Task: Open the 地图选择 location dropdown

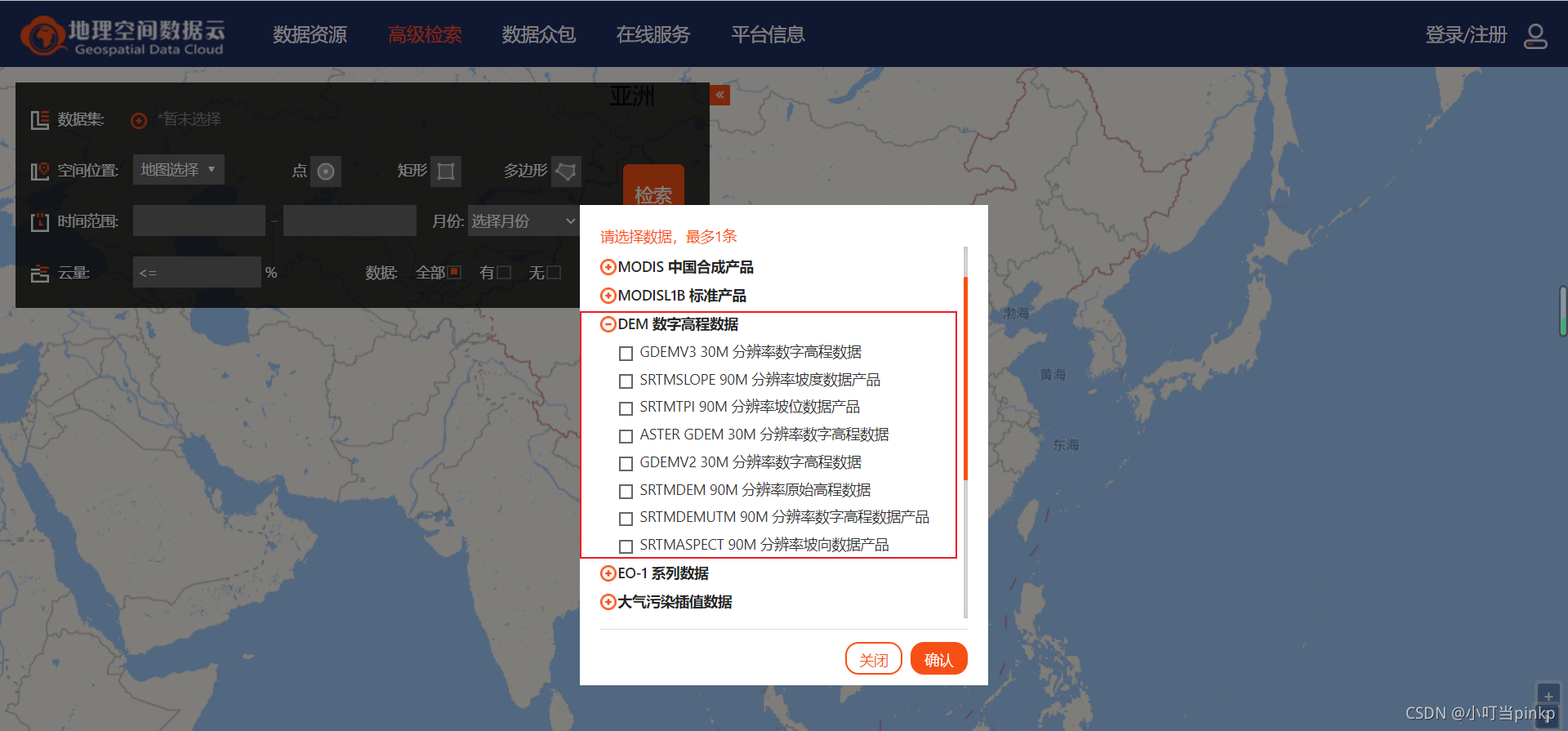Action: click(179, 170)
